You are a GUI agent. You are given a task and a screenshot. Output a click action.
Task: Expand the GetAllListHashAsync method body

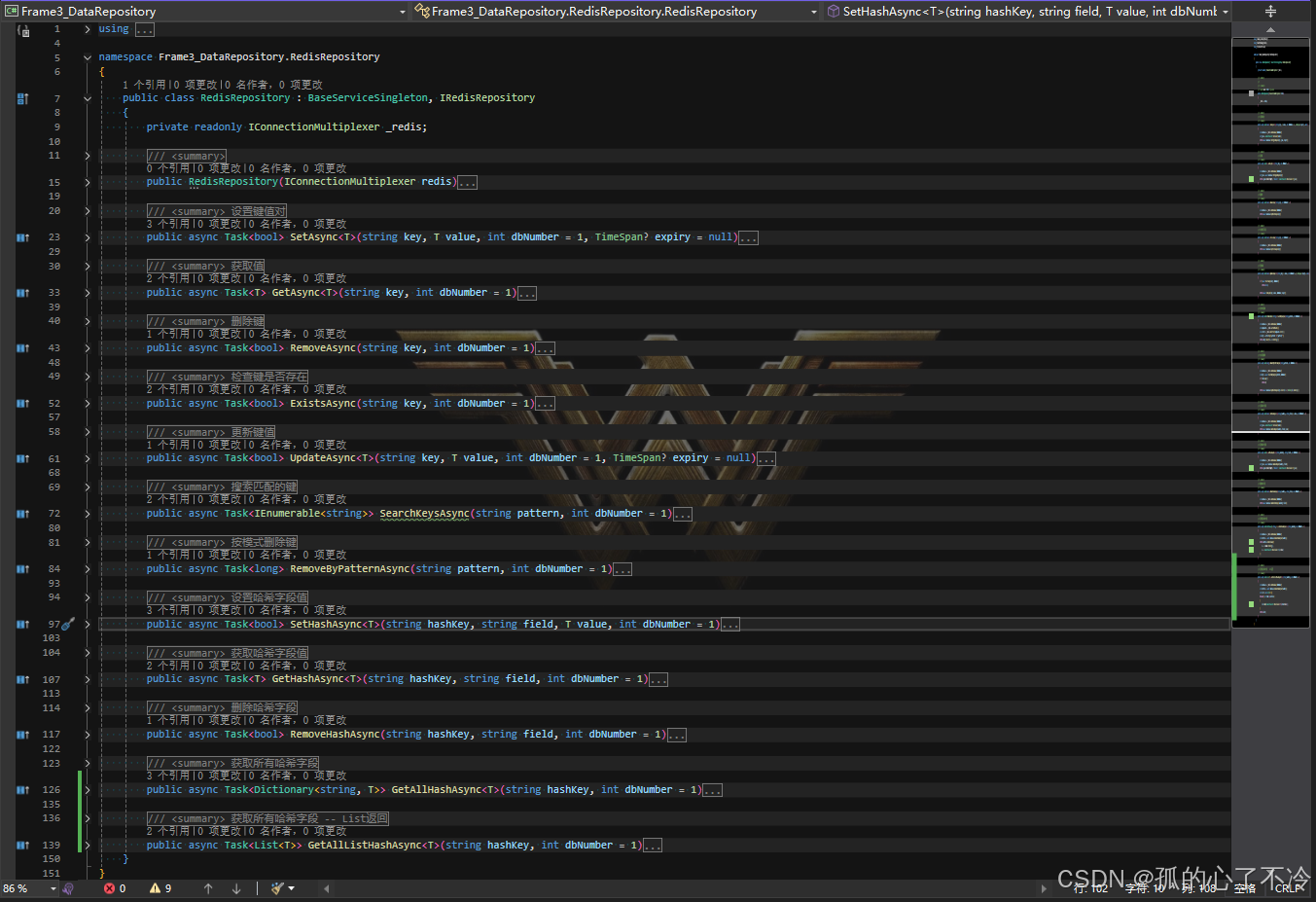88,846
